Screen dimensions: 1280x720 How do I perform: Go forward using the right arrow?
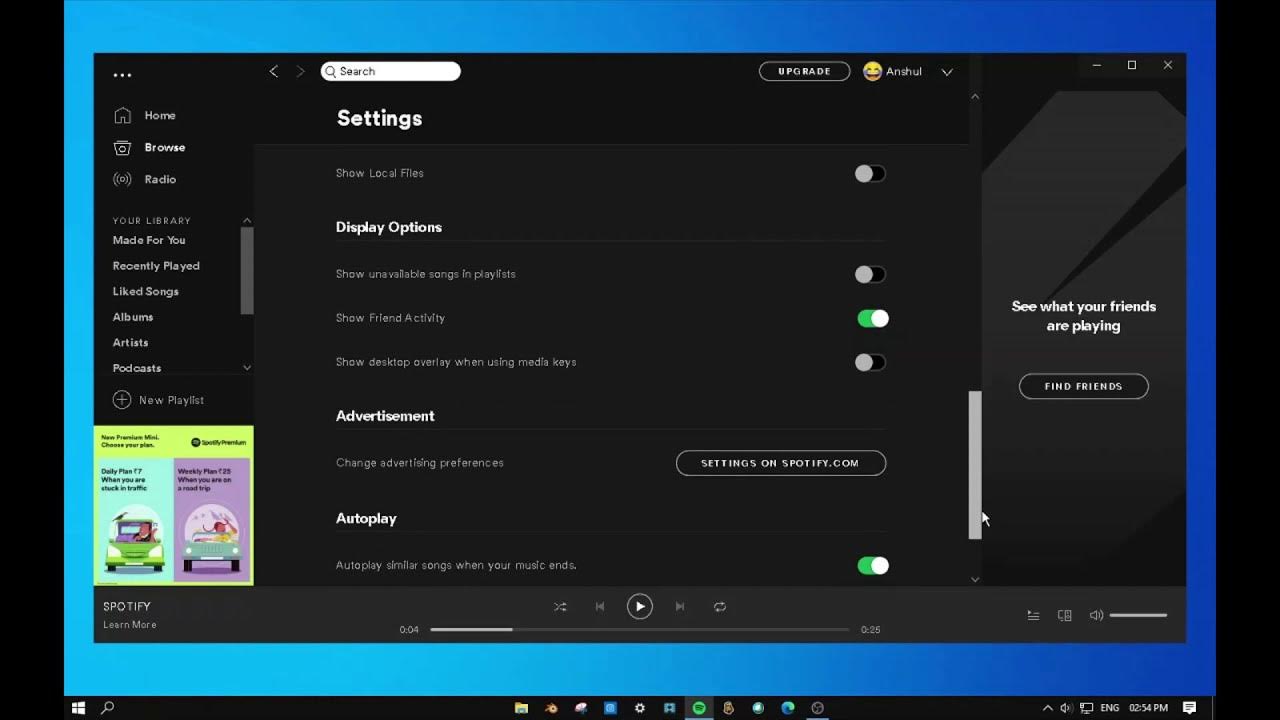coord(300,71)
